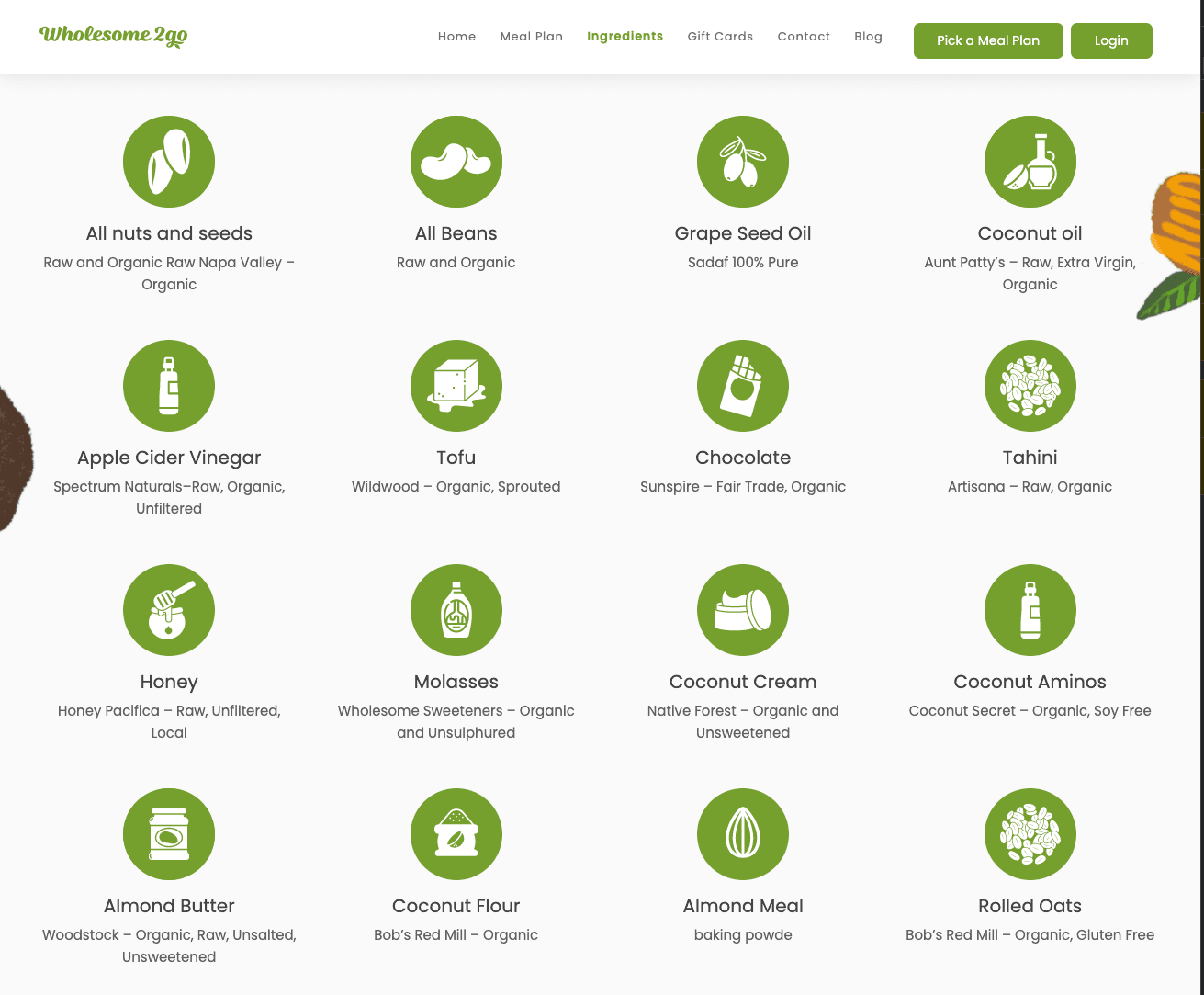Select the Grape Seed Oil olive icon
Image resolution: width=1204 pixels, height=995 pixels.
pos(743,162)
